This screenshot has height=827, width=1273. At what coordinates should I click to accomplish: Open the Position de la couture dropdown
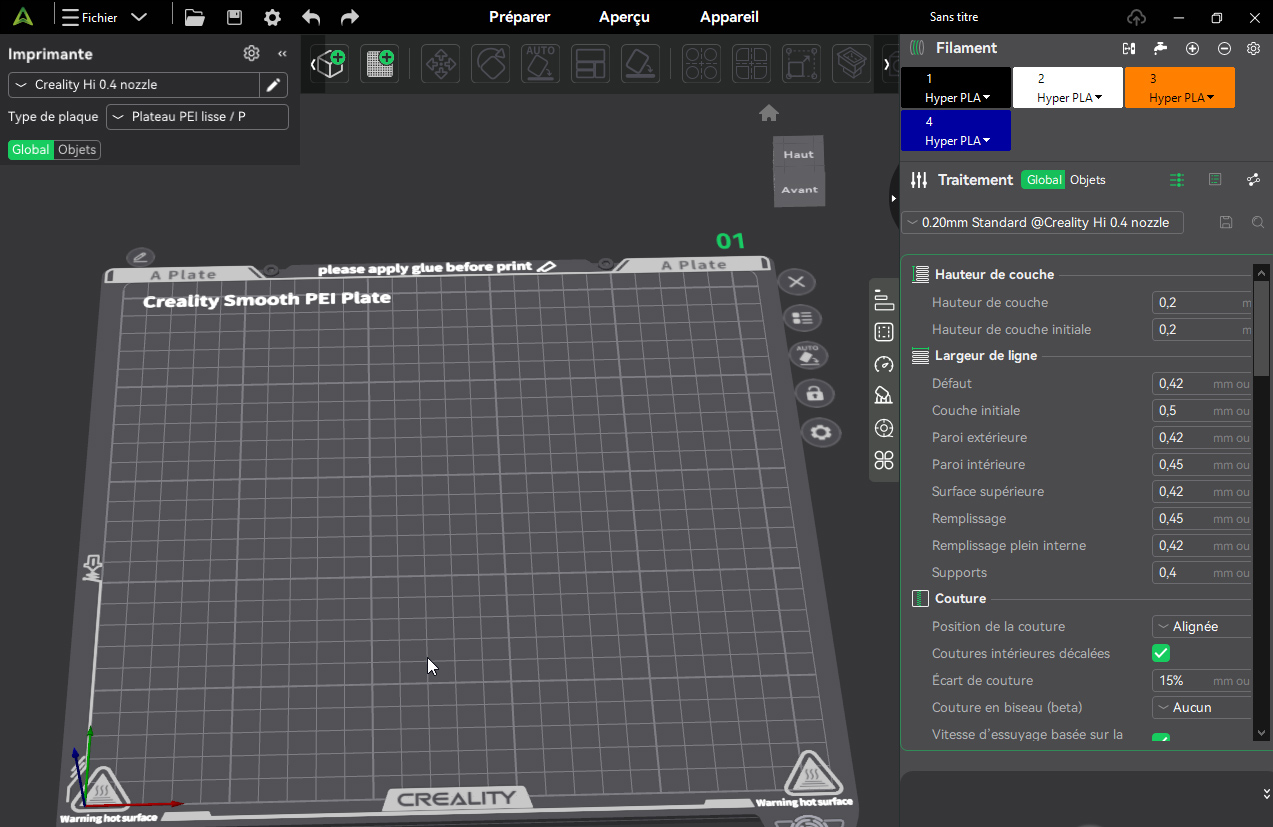click(1202, 626)
